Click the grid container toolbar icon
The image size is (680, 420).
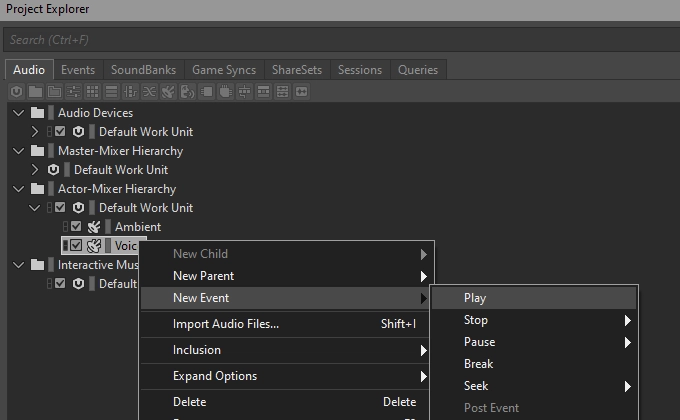pyautogui.click(x=92, y=92)
